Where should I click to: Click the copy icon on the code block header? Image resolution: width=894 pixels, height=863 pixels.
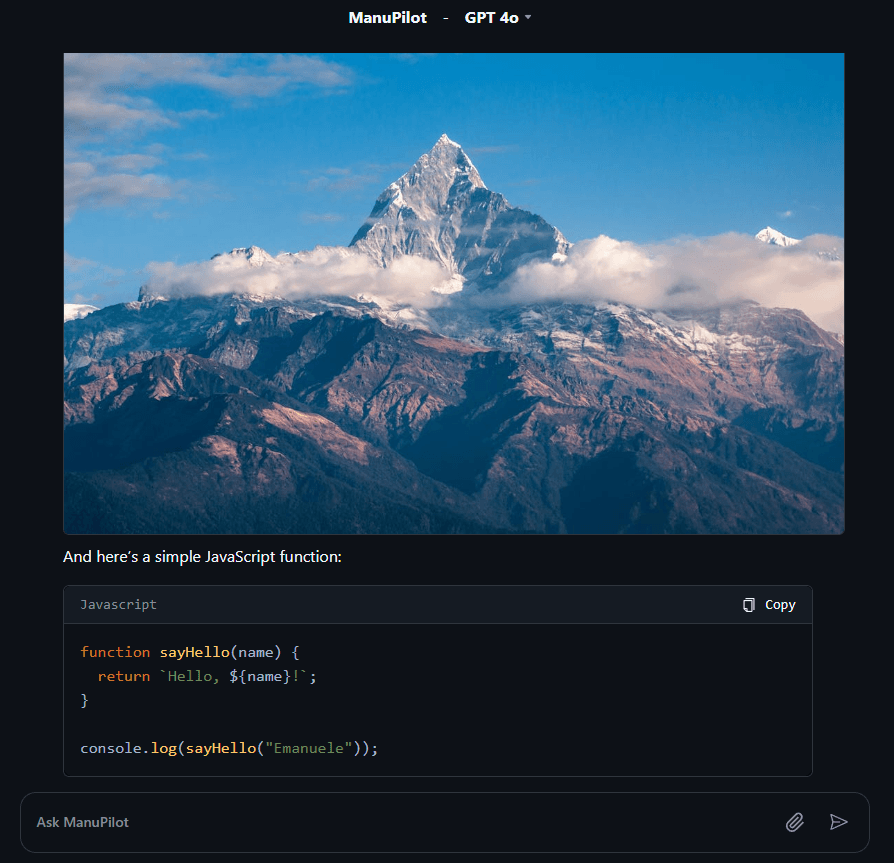[747, 604]
